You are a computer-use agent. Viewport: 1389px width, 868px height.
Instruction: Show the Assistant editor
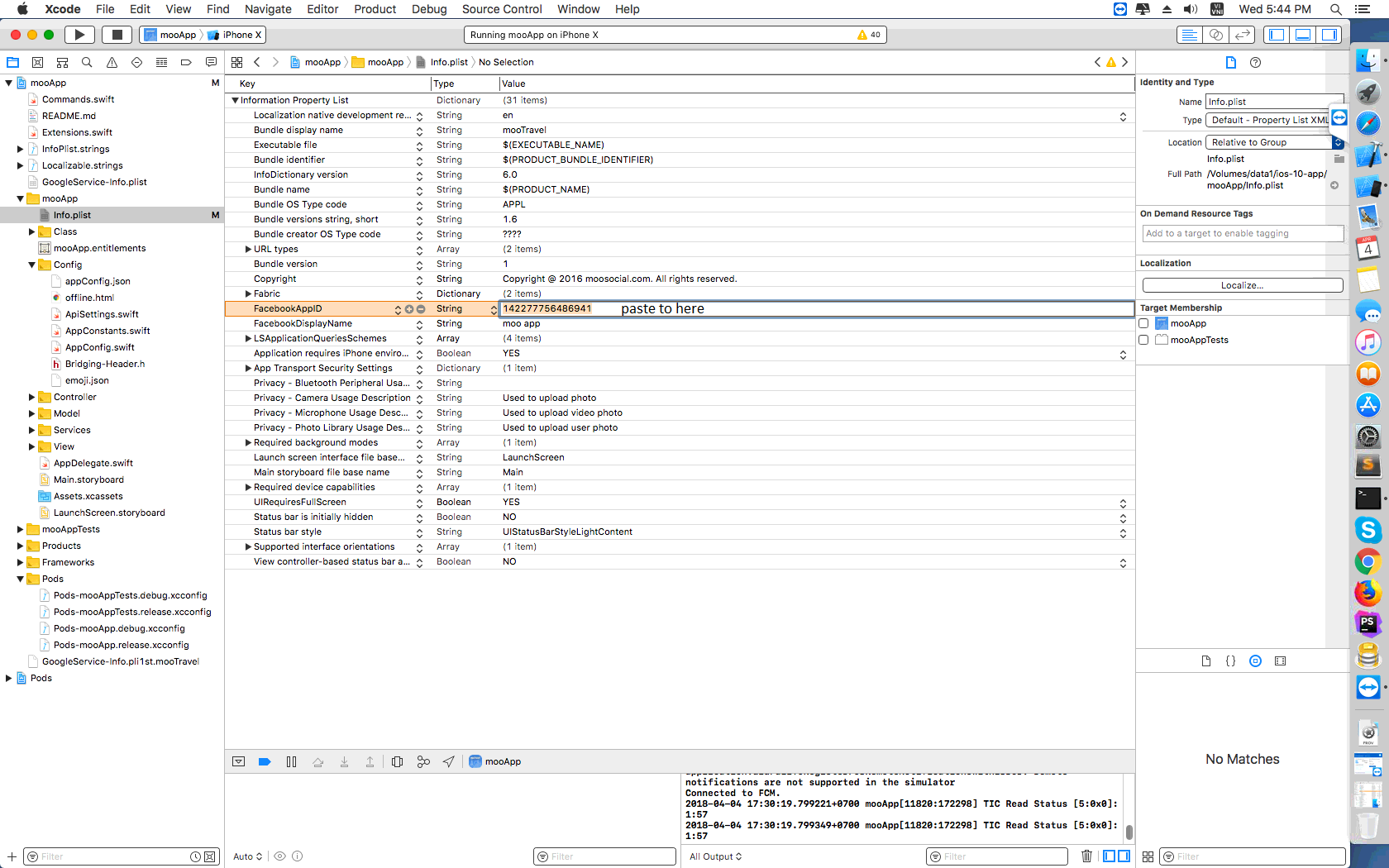[x=1215, y=35]
